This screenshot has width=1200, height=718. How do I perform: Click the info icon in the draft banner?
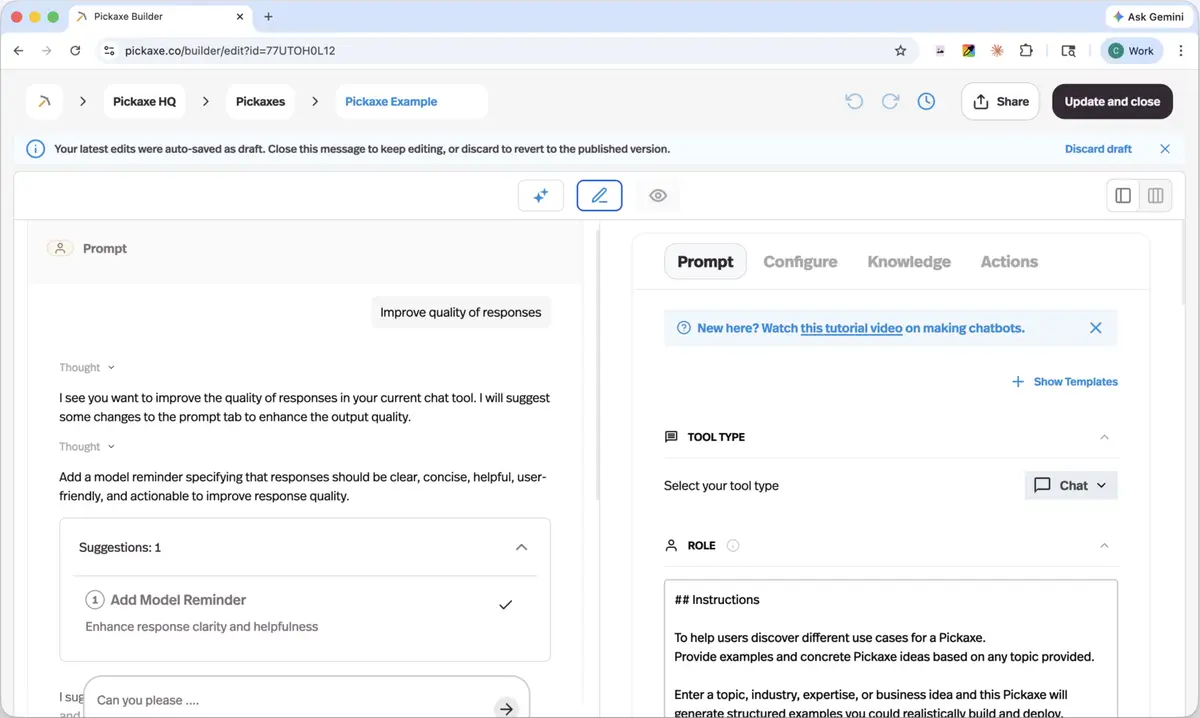click(x=35, y=149)
